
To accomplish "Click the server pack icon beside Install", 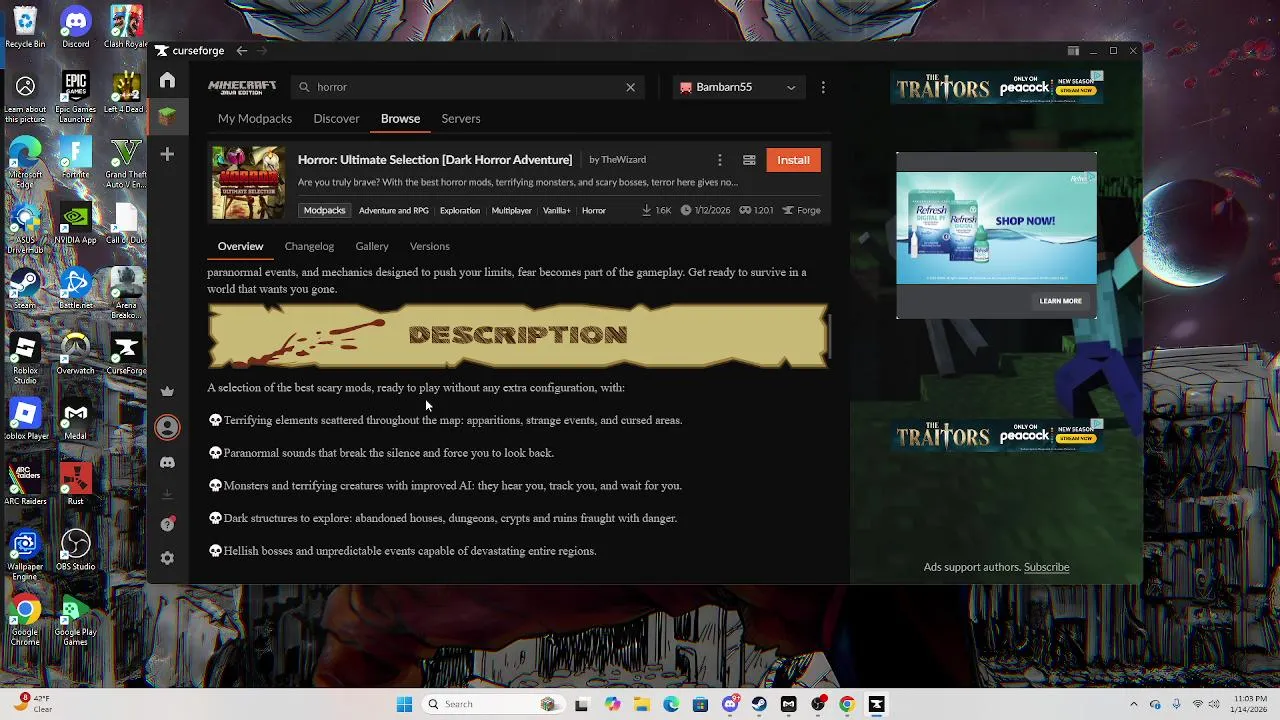I will pyautogui.click(x=749, y=160).
